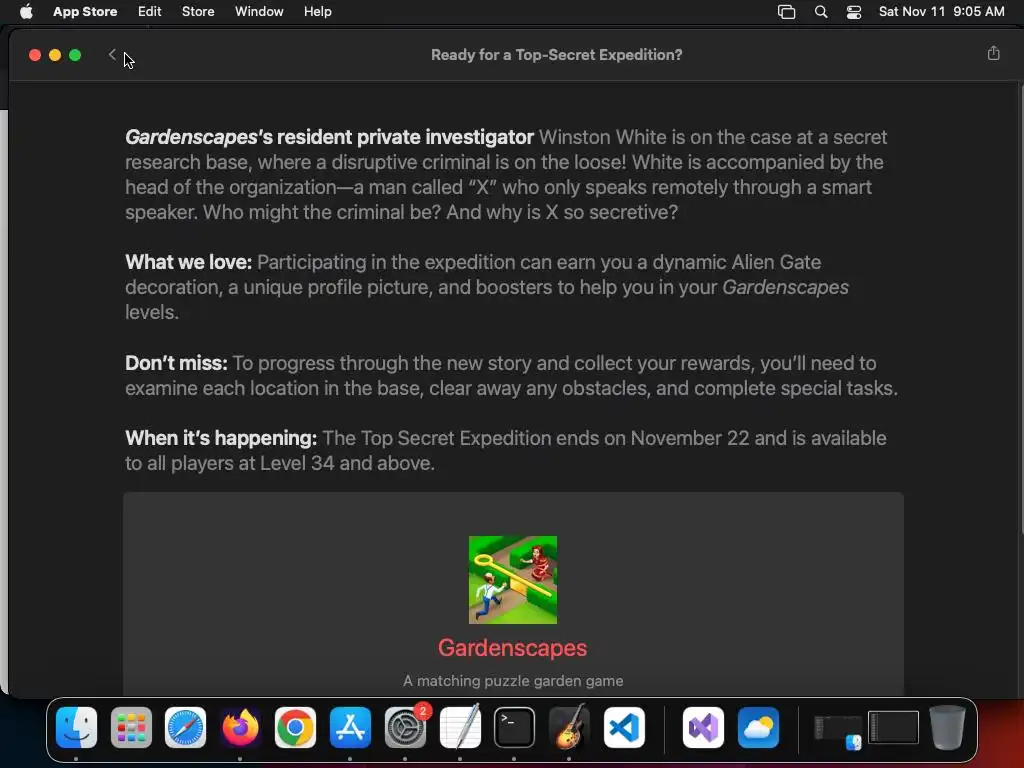Launch Safari from the dock
This screenshot has height=768, width=1024.
pos(185,728)
